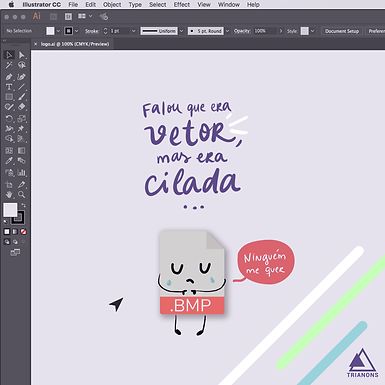
Task: Select the Rectangle tool
Action: [x=9, y=97]
